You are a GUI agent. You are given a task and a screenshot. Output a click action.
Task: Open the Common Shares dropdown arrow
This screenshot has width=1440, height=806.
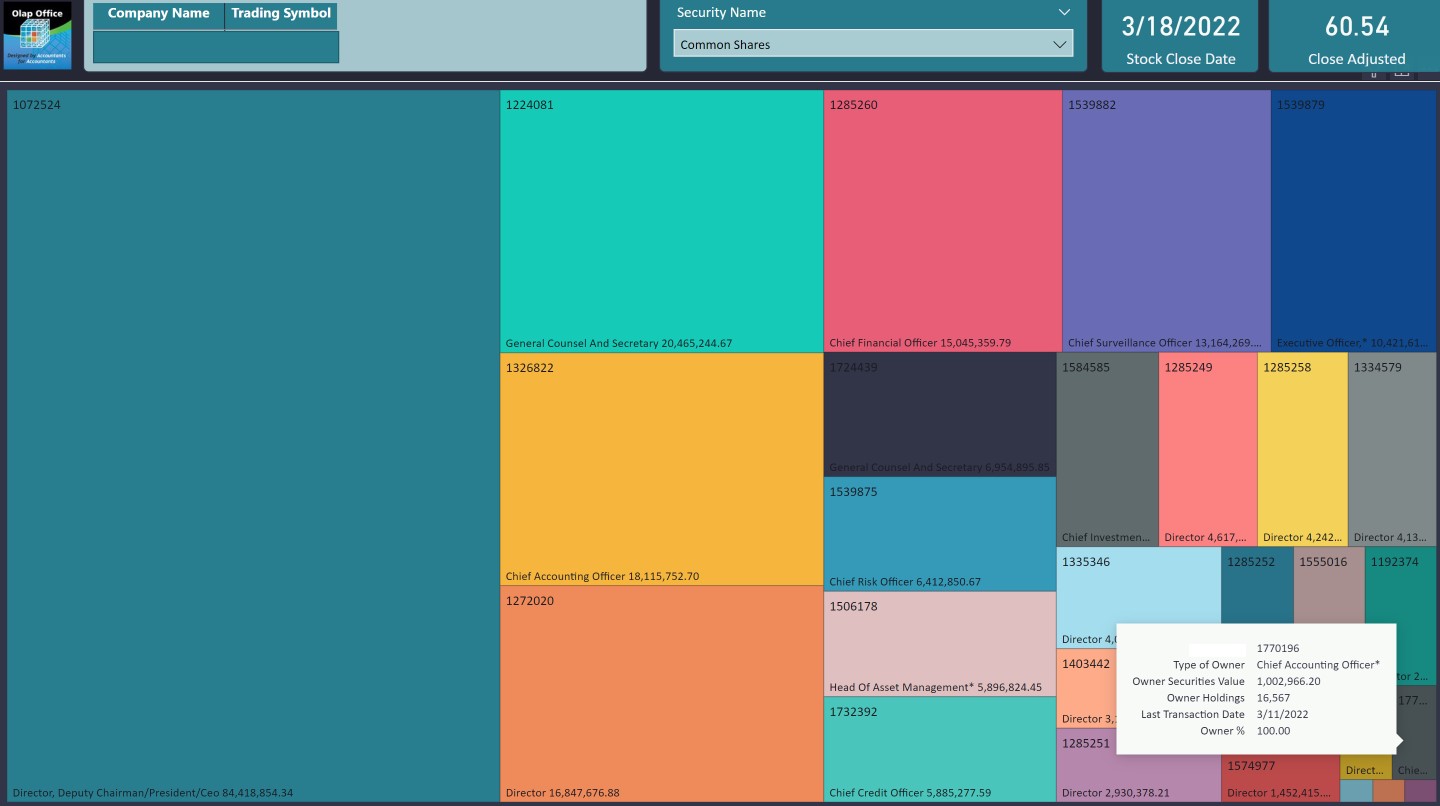pyautogui.click(x=1059, y=45)
